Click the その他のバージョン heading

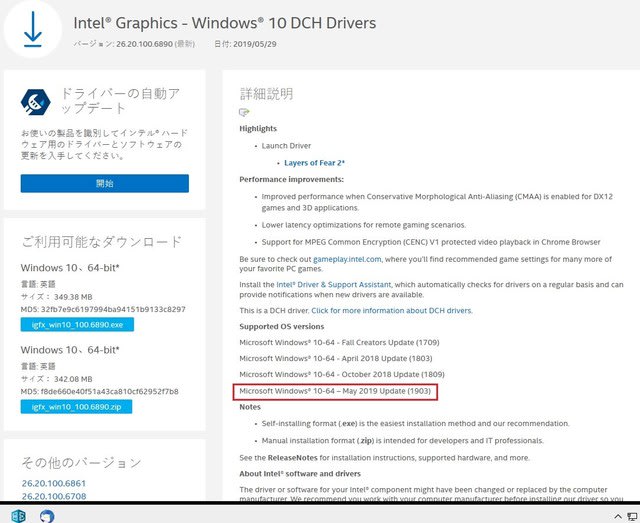coord(81,463)
